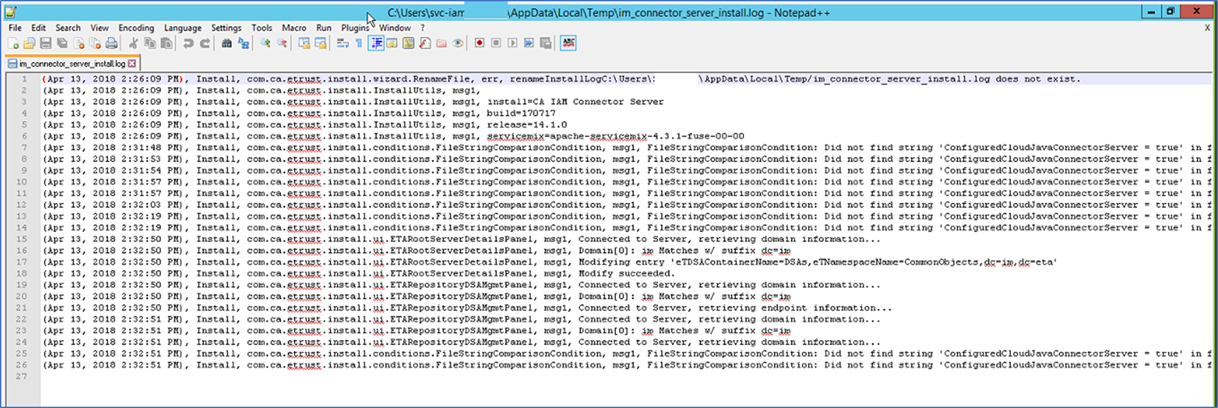Click line 1 RenameFile error entry
Screen dimensions: 1218x408
tap(561, 78)
